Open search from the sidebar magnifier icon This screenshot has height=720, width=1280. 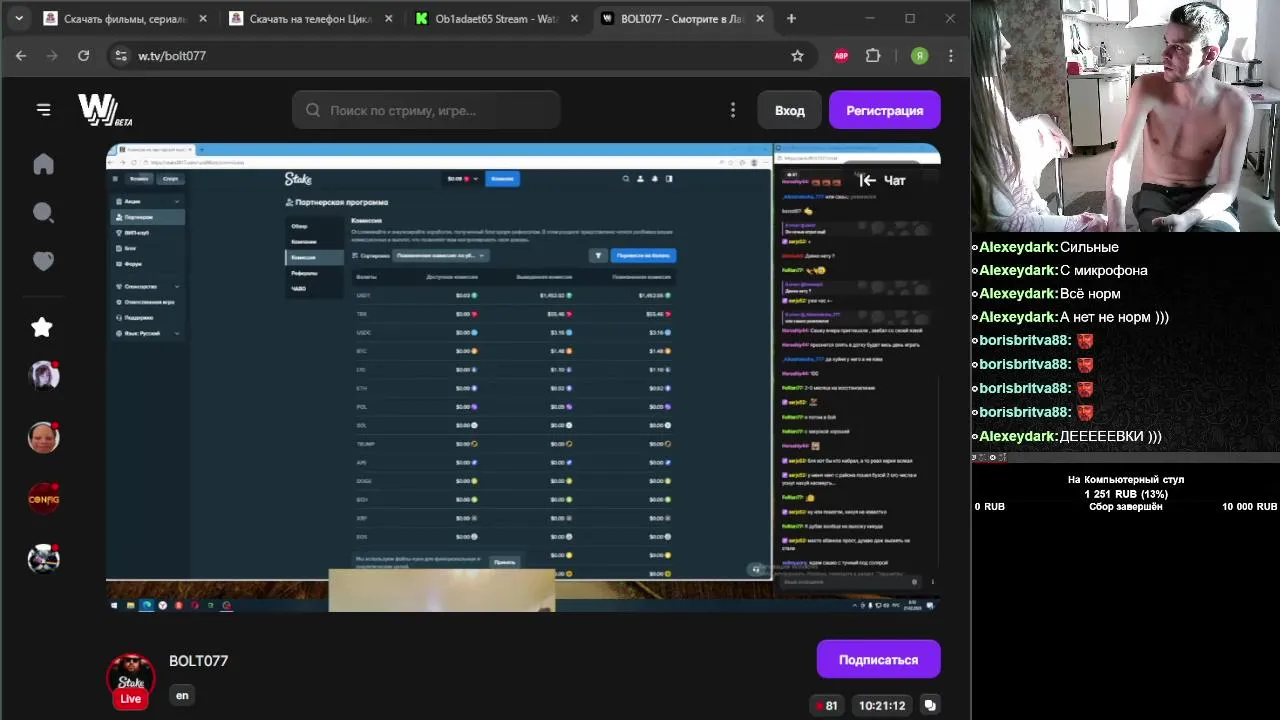click(x=43, y=212)
